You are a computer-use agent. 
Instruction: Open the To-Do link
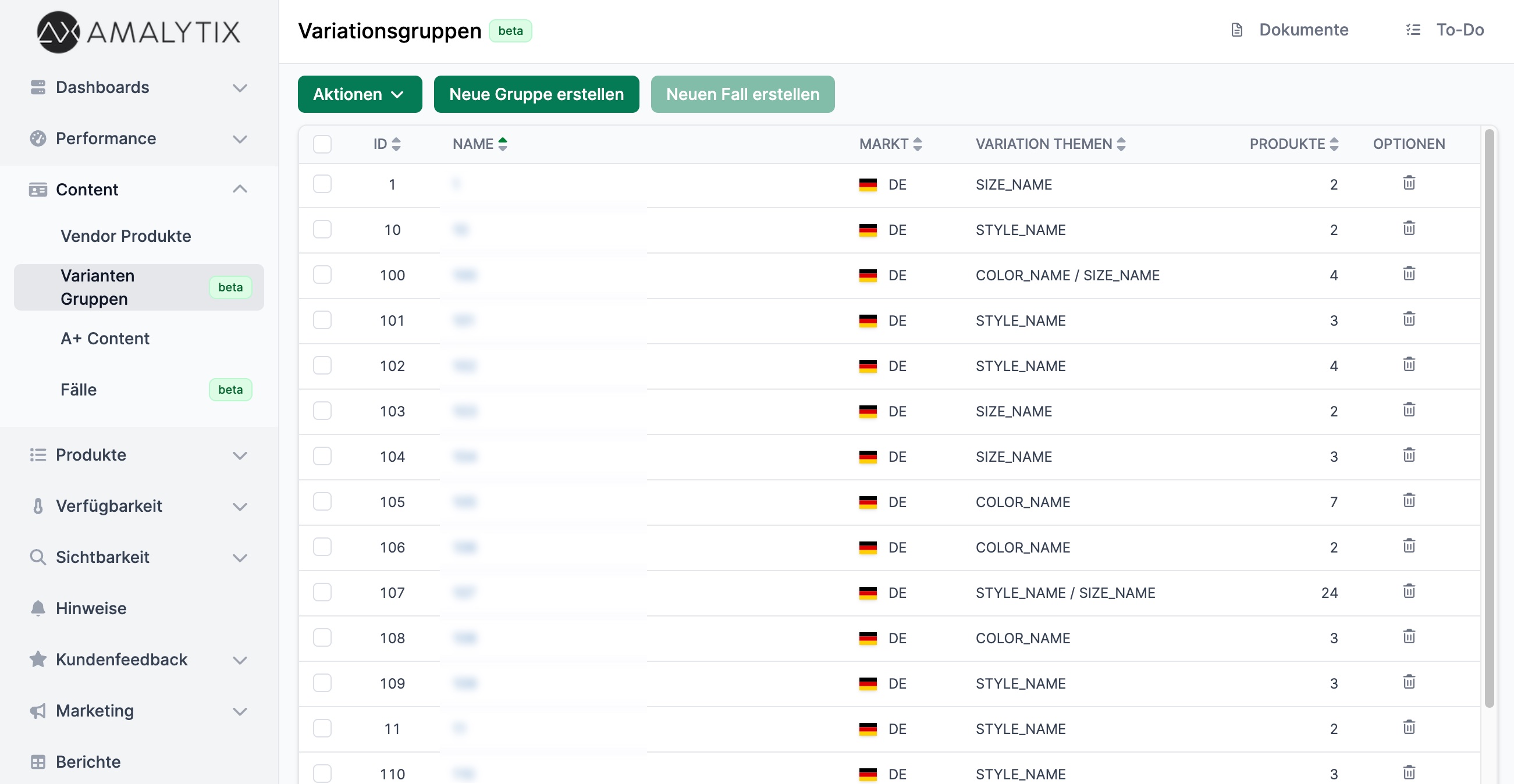1461,29
